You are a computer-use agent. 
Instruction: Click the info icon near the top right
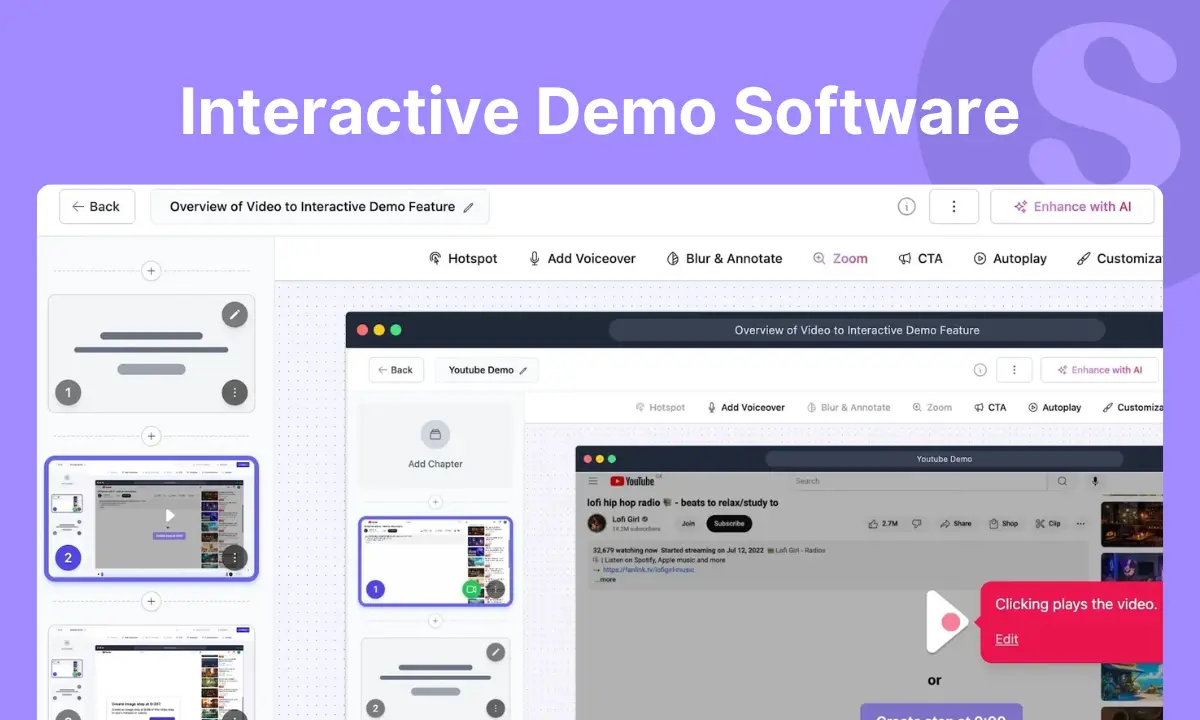[x=906, y=206]
